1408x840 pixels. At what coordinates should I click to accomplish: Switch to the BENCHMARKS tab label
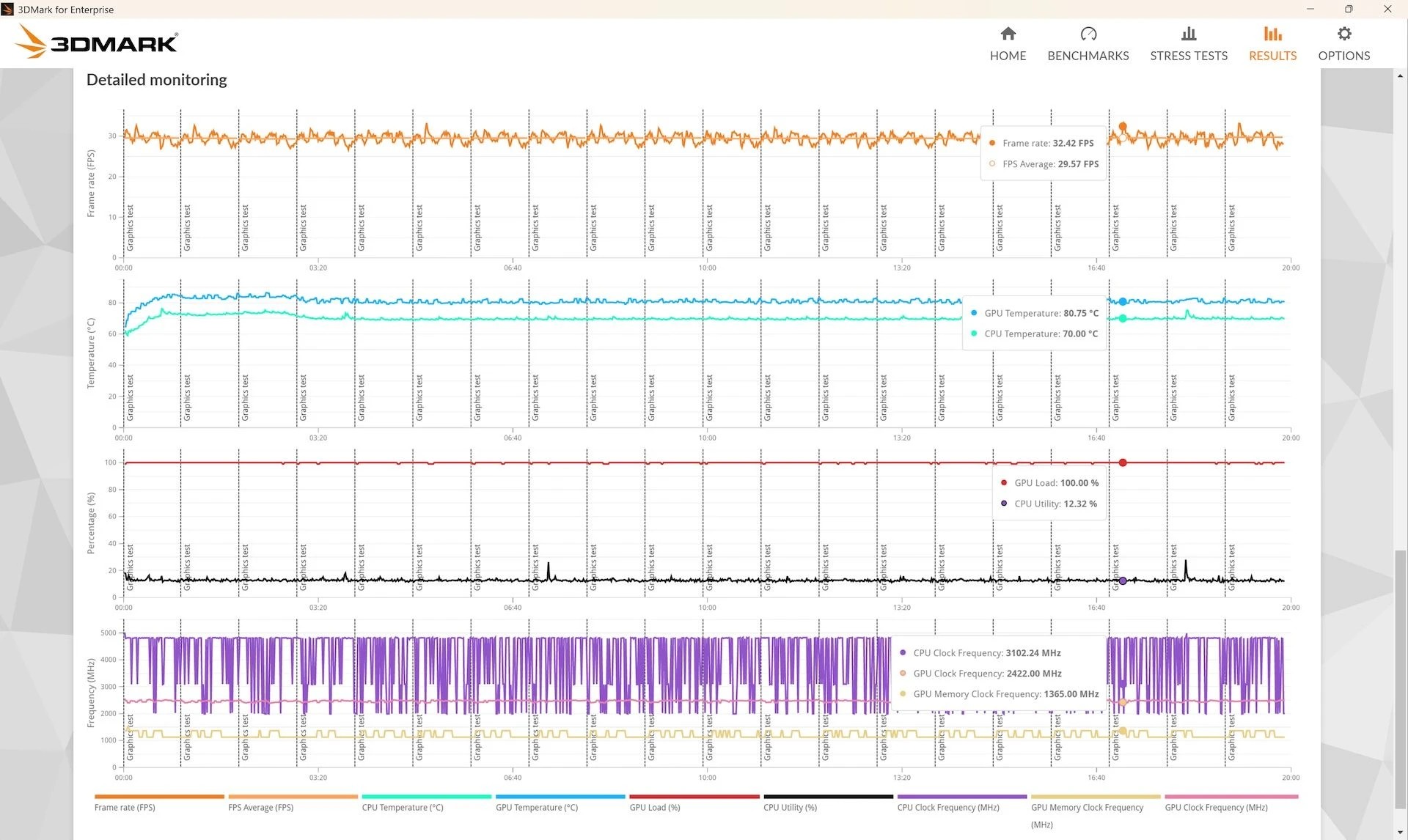click(x=1088, y=56)
